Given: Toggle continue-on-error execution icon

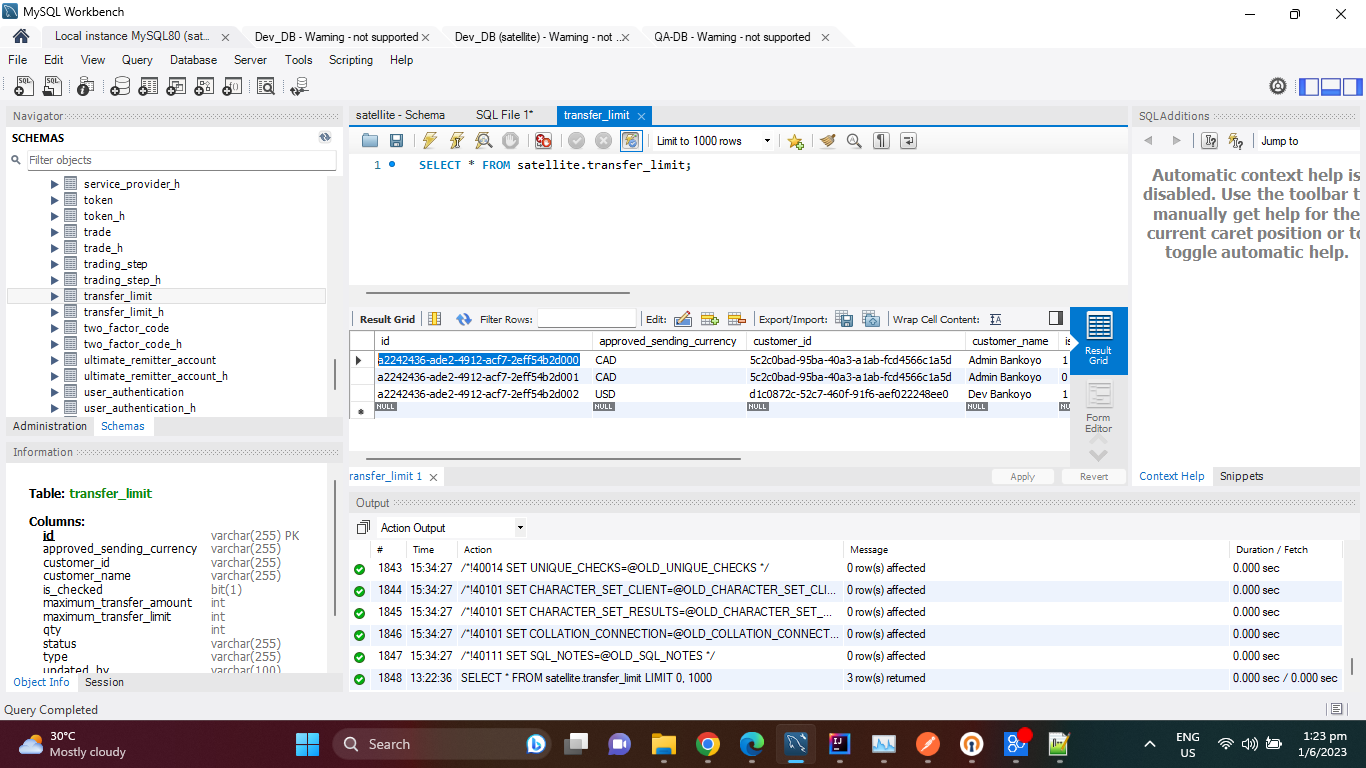Looking at the screenshot, I should [x=543, y=141].
